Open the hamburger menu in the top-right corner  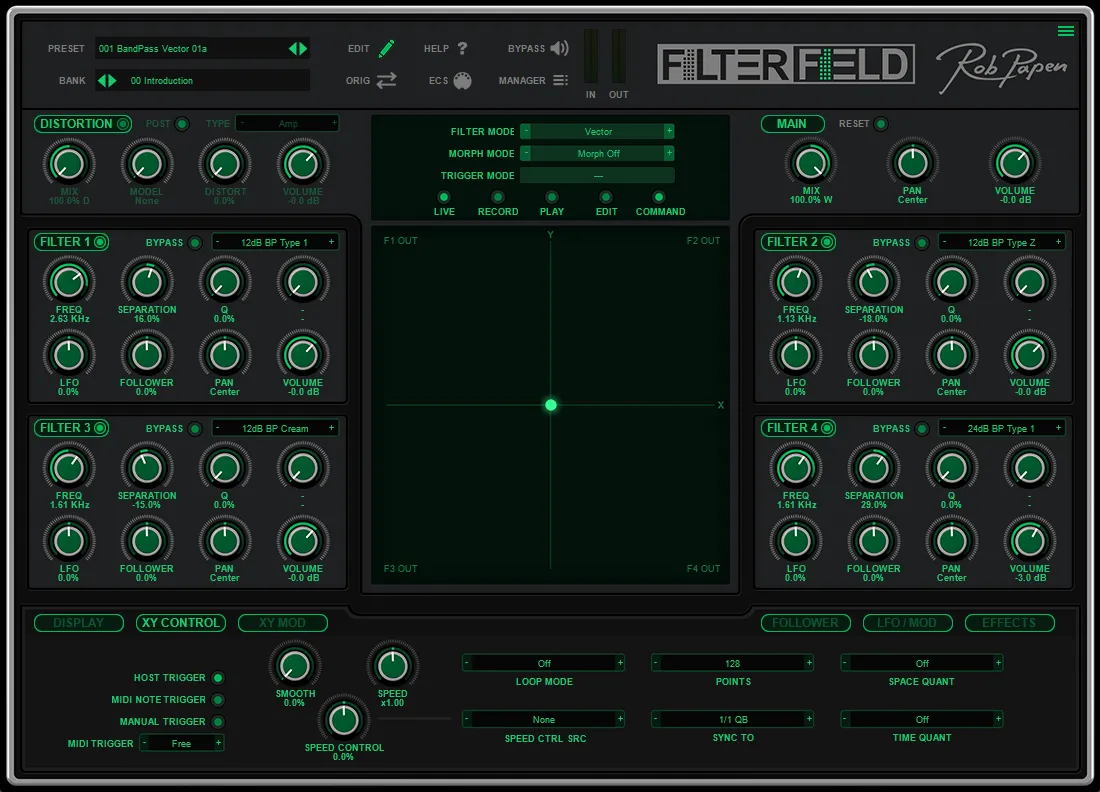pos(1066,31)
